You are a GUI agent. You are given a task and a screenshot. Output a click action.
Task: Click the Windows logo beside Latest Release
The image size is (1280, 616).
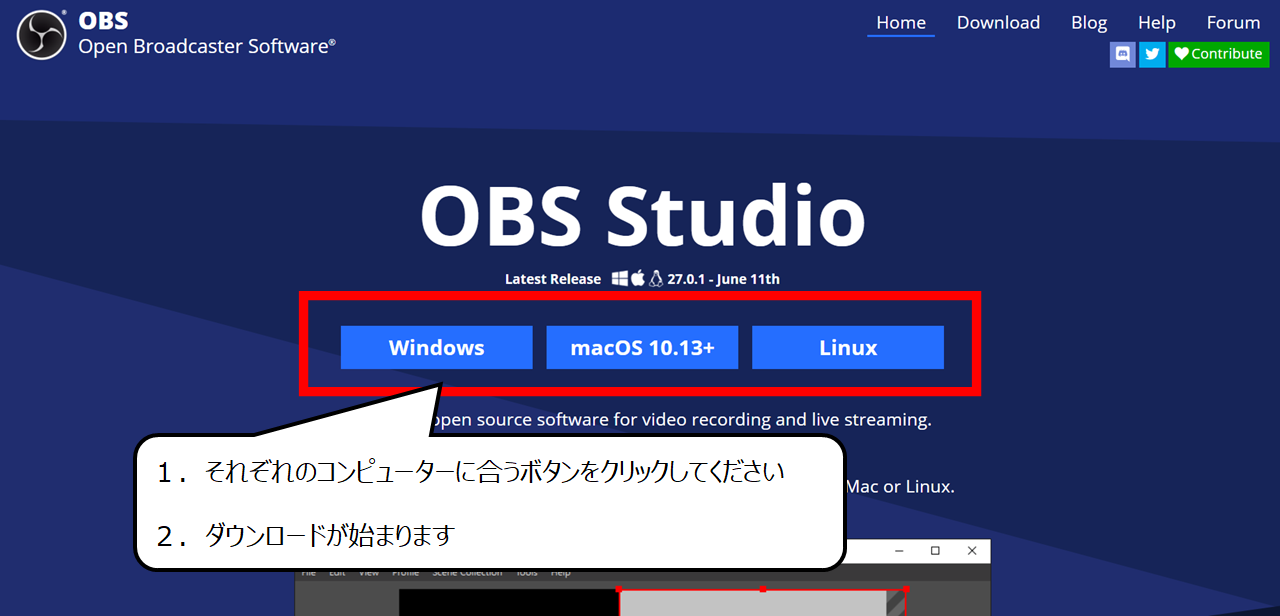pos(620,279)
